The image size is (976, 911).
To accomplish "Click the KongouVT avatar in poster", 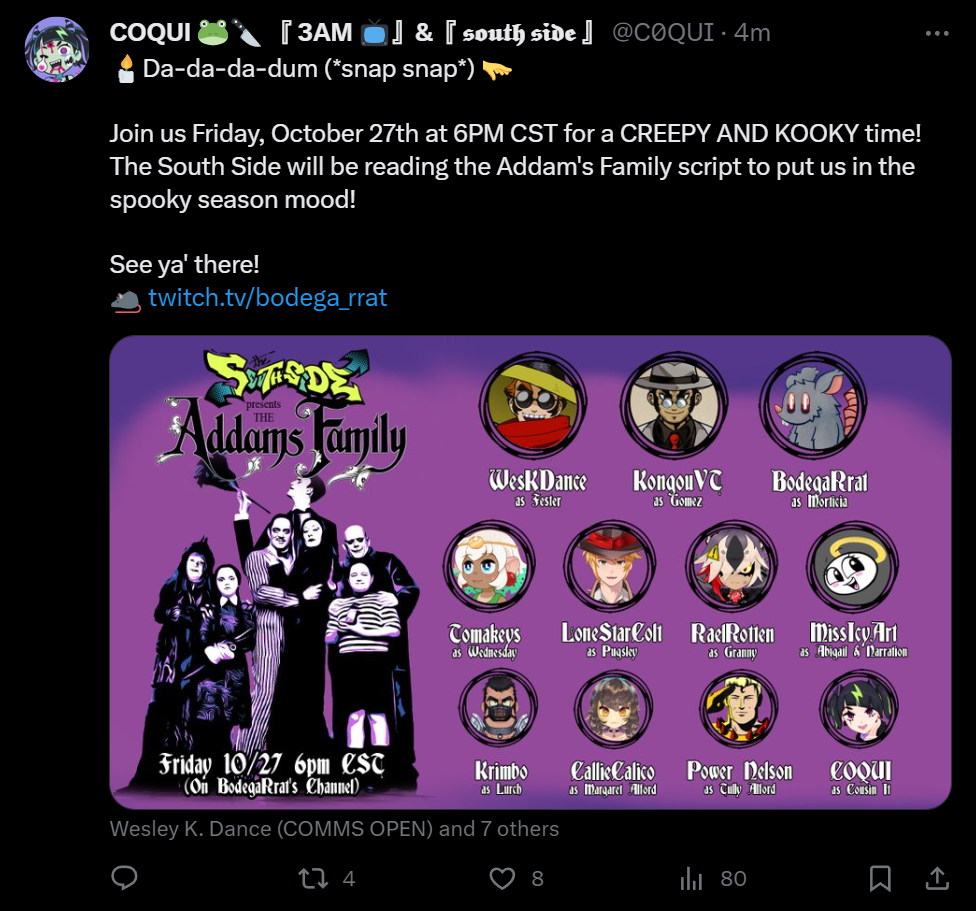I will point(675,406).
